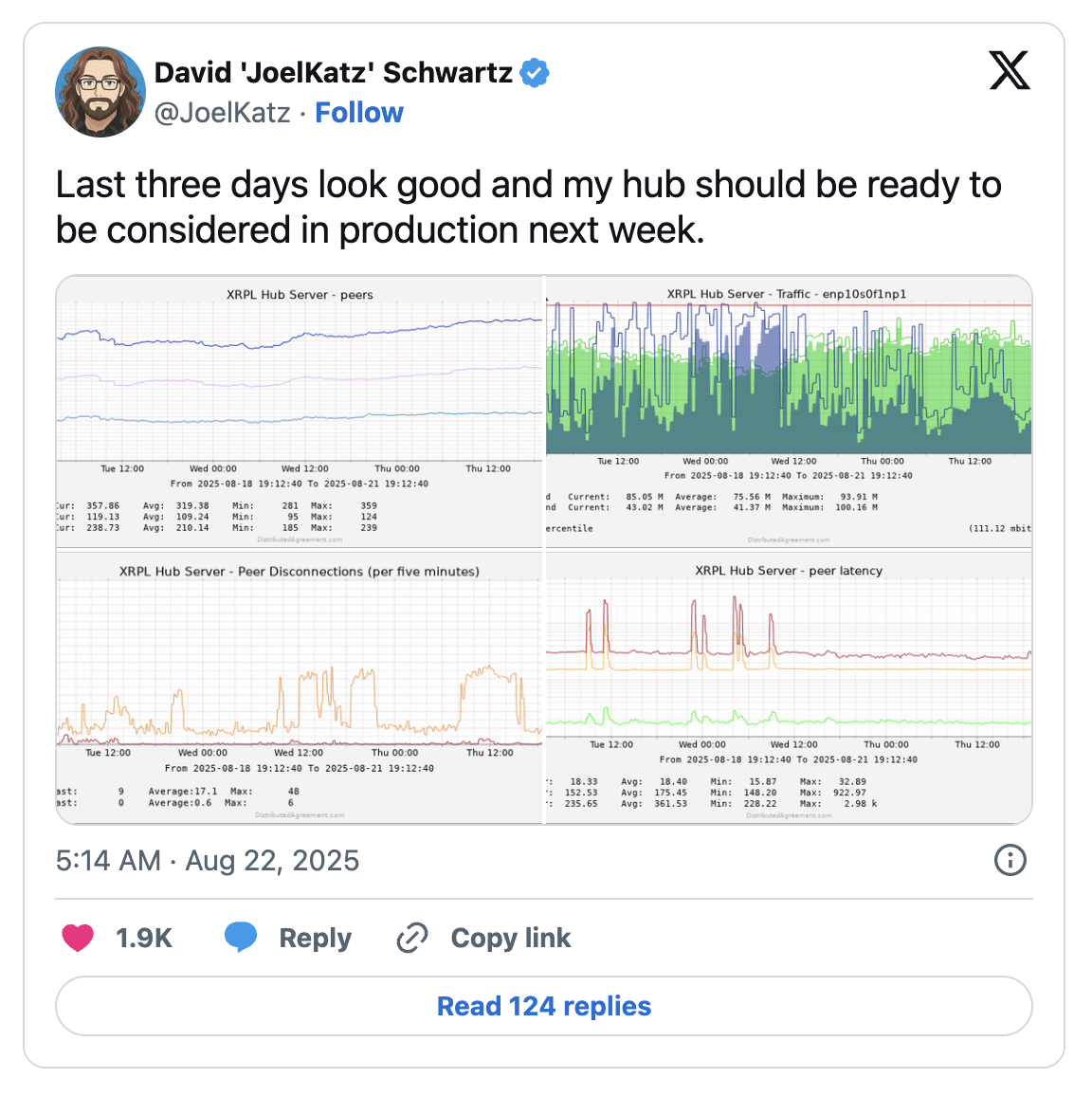The height and width of the screenshot is (1096, 1092).
Task: Click the 5:14 AM Aug 22 timestamp
Action: (x=208, y=861)
